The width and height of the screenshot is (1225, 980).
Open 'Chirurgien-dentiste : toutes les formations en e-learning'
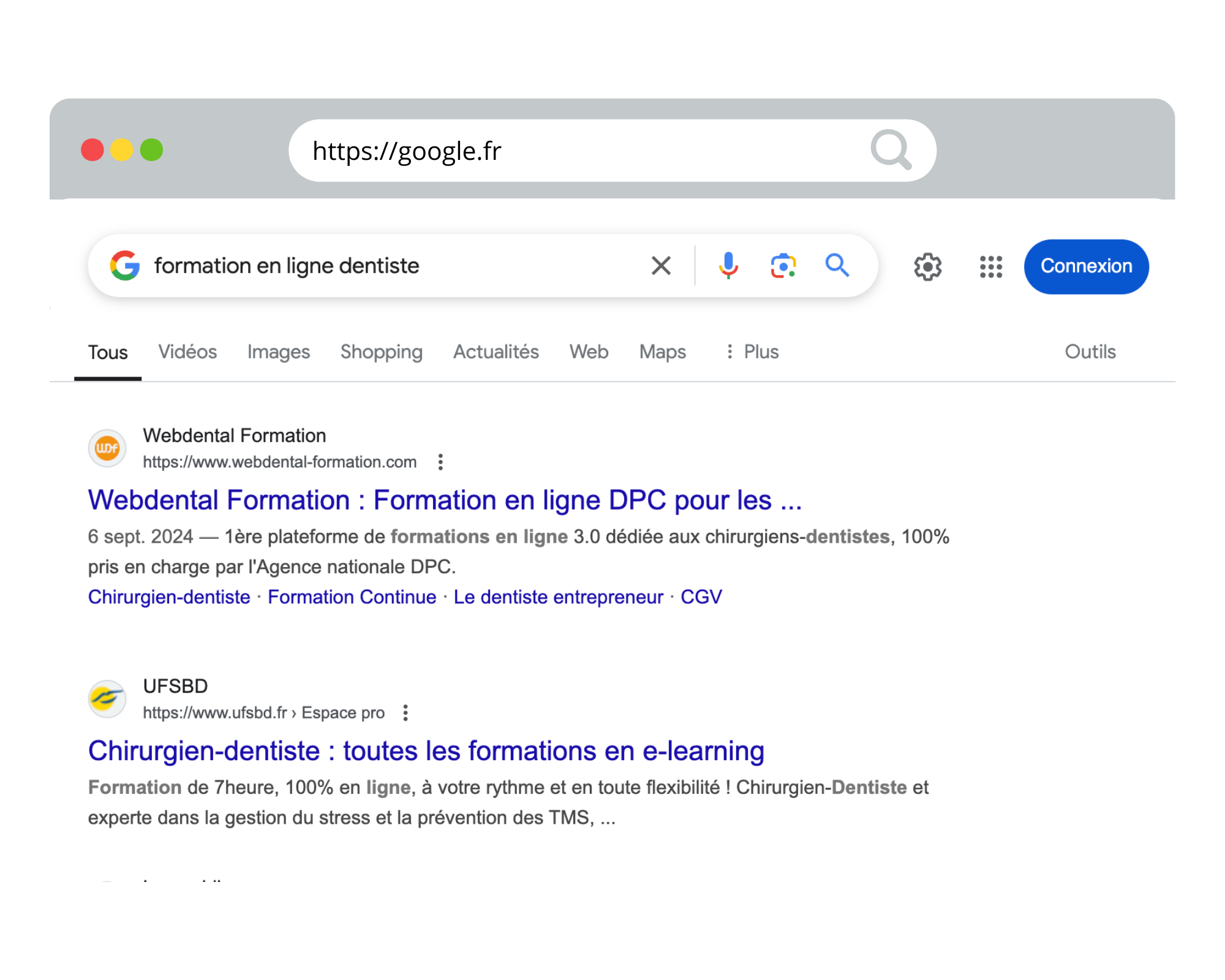(x=426, y=750)
